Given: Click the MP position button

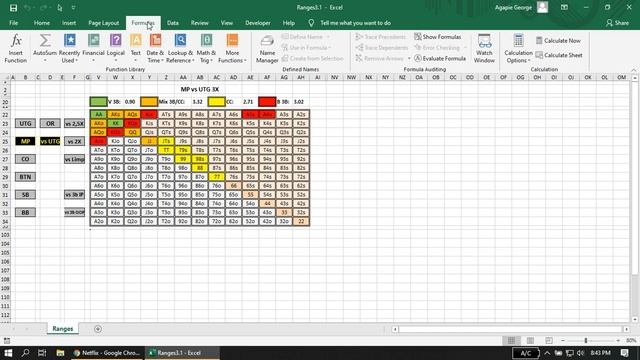Looking at the screenshot, I should [x=25, y=141].
